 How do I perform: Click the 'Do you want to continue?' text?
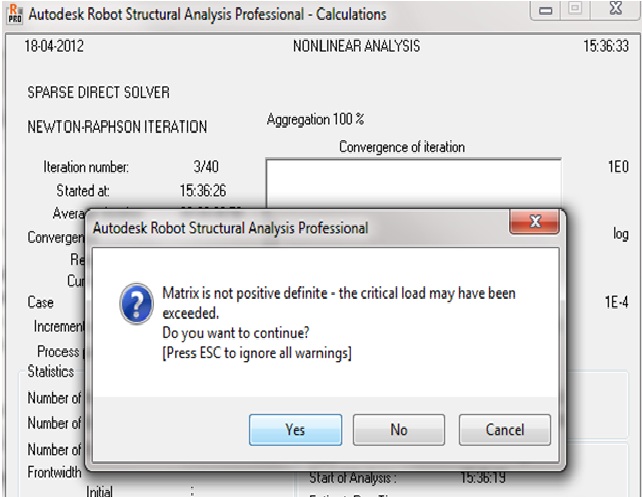(x=236, y=333)
